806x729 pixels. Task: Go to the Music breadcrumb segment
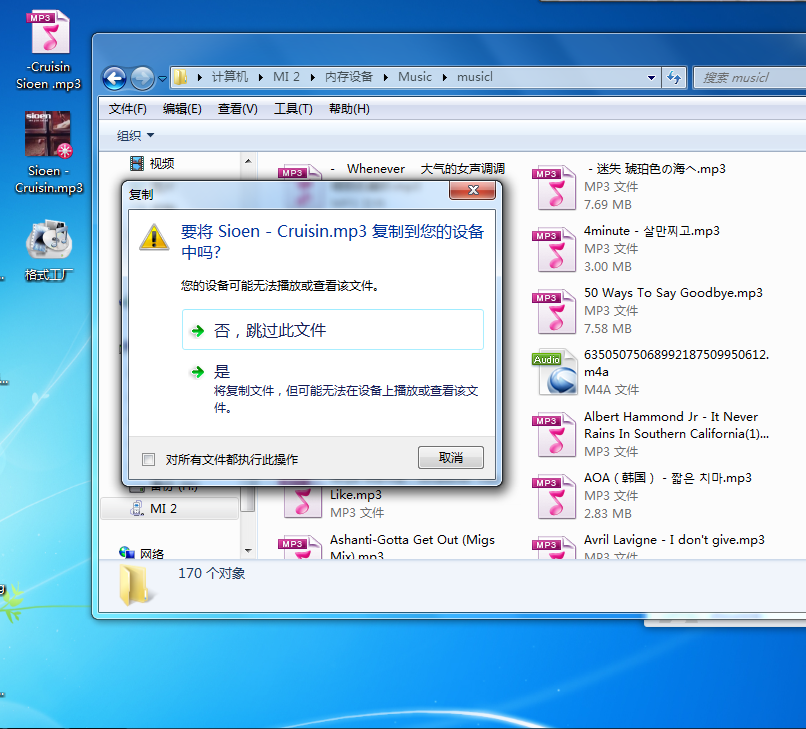(415, 77)
